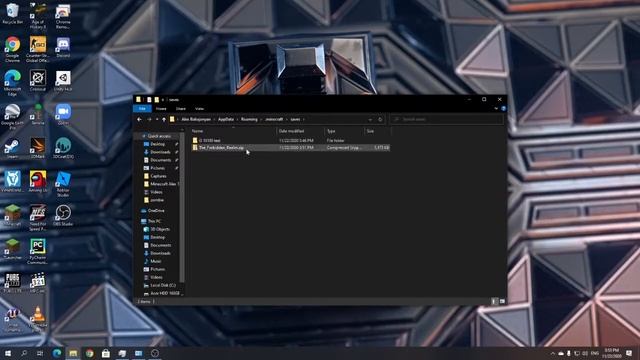Open the recent locations dropdown arrow

click(x=157, y=119)
